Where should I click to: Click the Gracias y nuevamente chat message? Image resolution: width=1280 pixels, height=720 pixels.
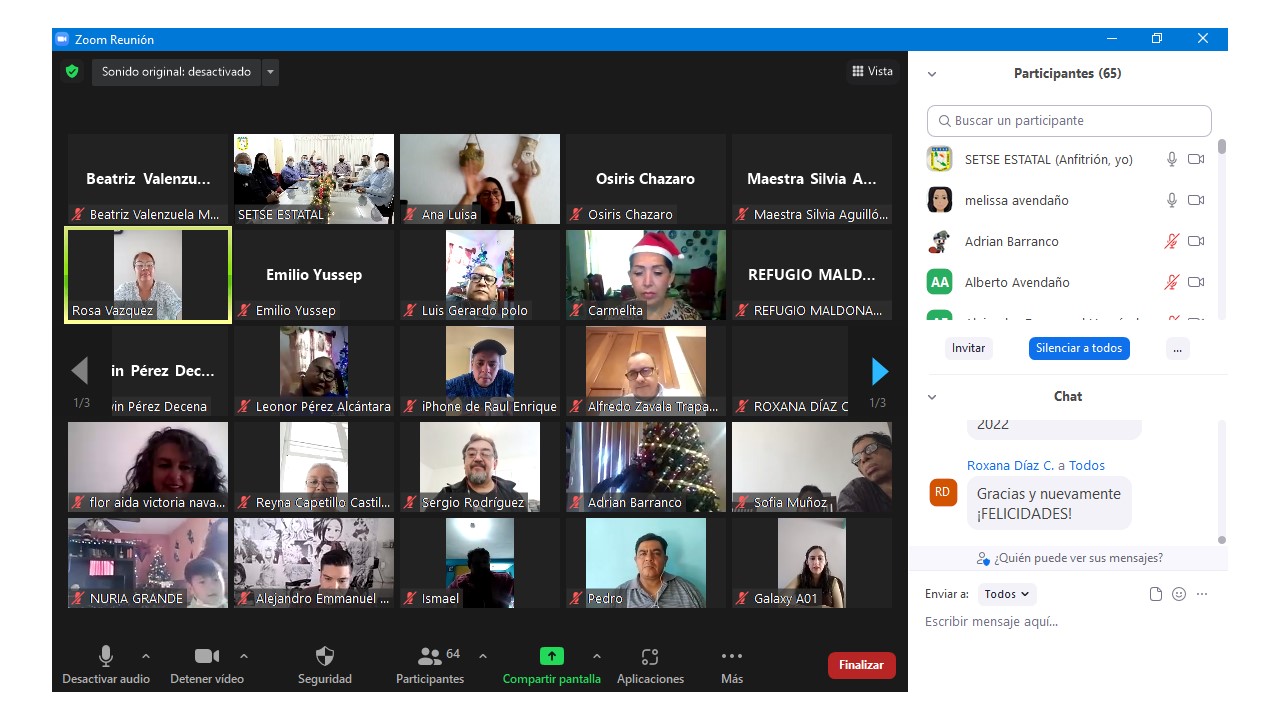tap(1049, 503)
